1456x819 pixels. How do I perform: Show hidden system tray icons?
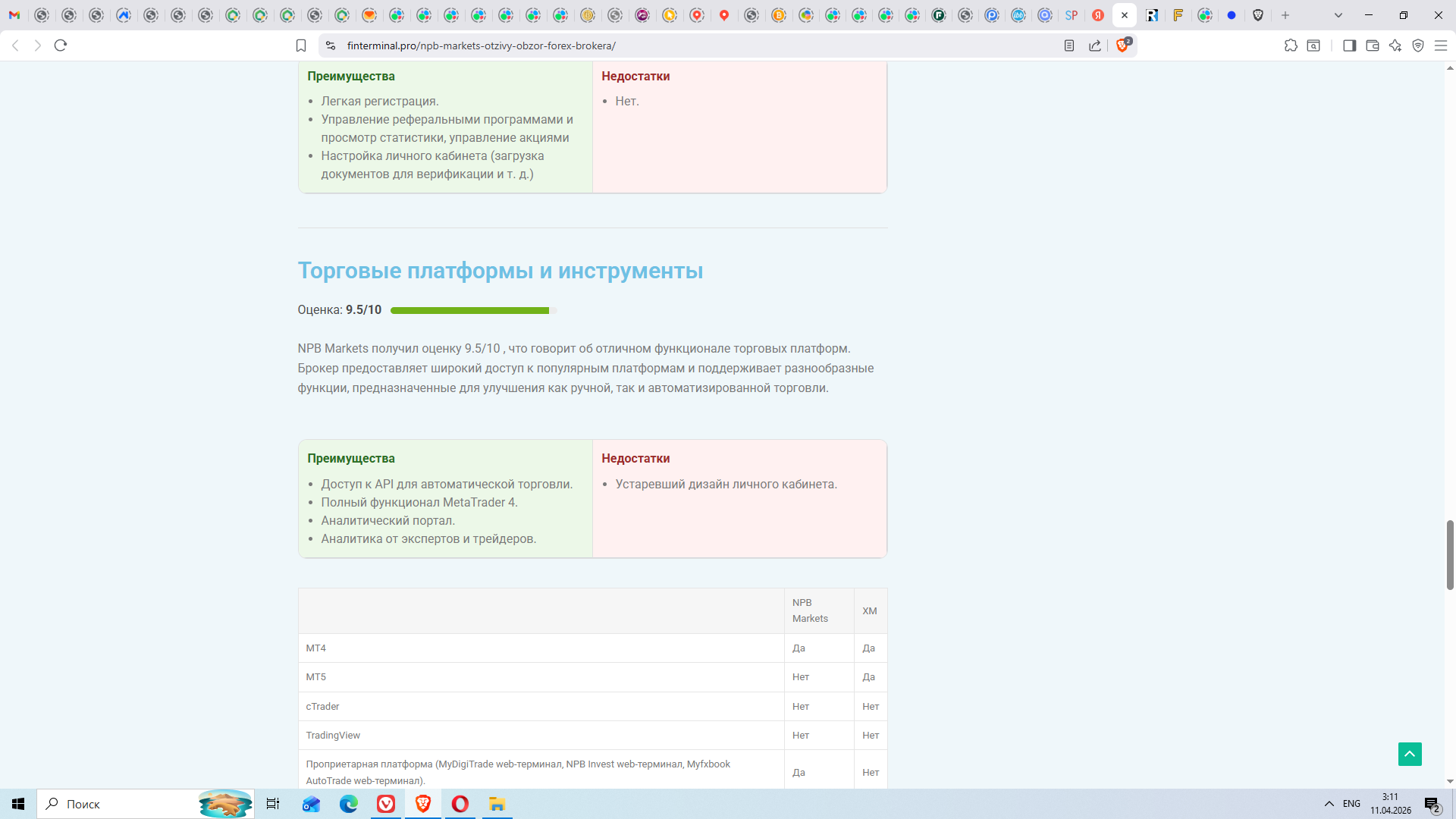coord(1329,804)
